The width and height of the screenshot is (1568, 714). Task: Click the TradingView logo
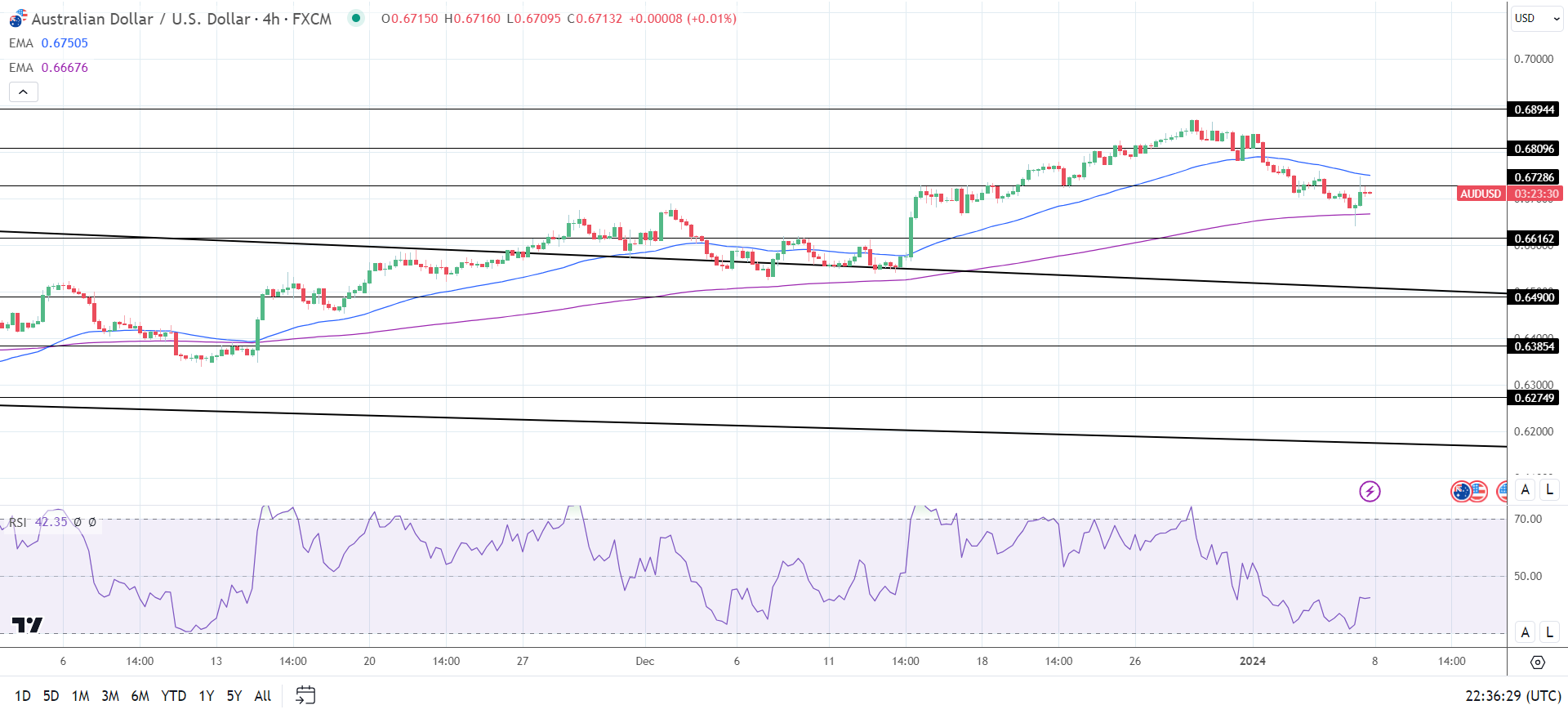point(27,625)
